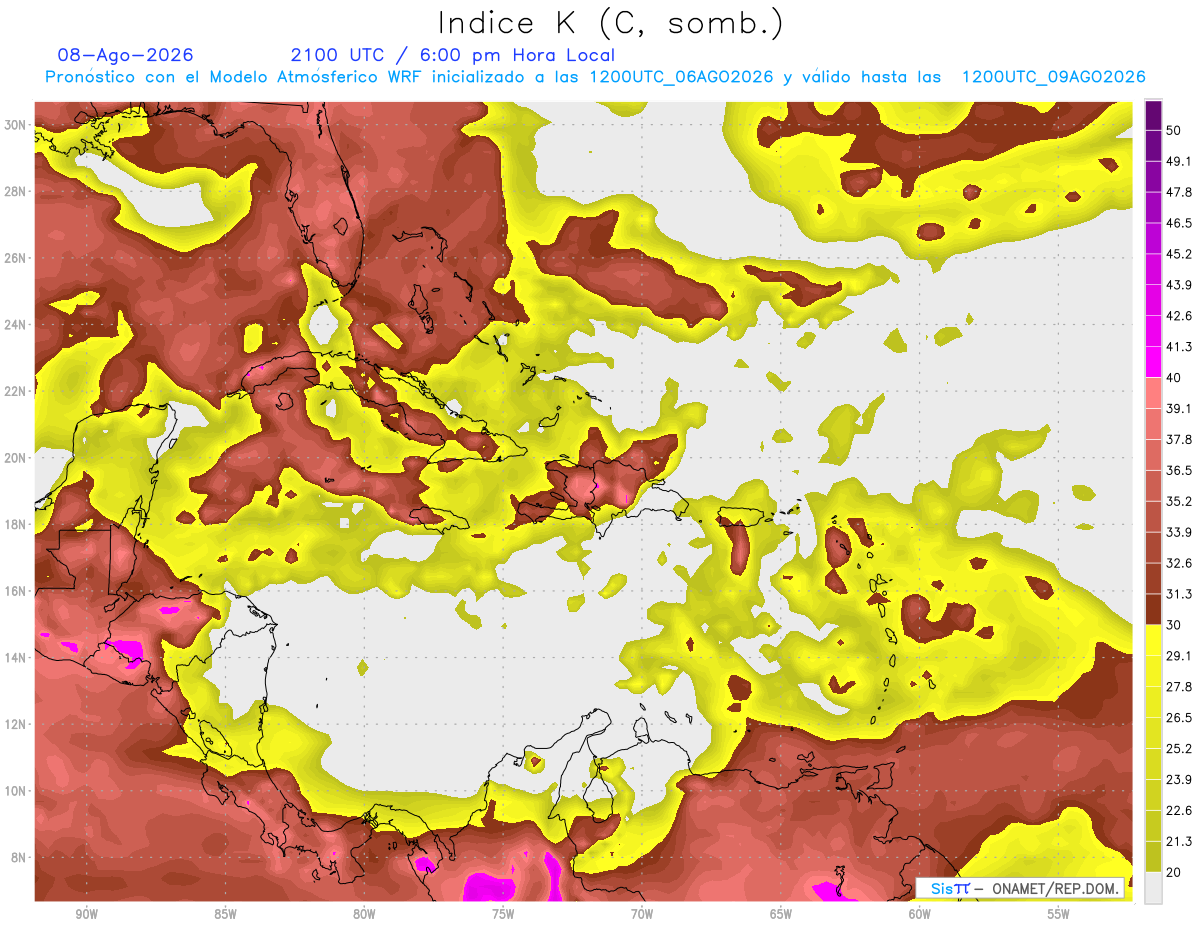Select the legend value 32.6
Image resolution: width=1200 pixels, height=927 pixels.
pyautogui.click(x=1179, y=563)
